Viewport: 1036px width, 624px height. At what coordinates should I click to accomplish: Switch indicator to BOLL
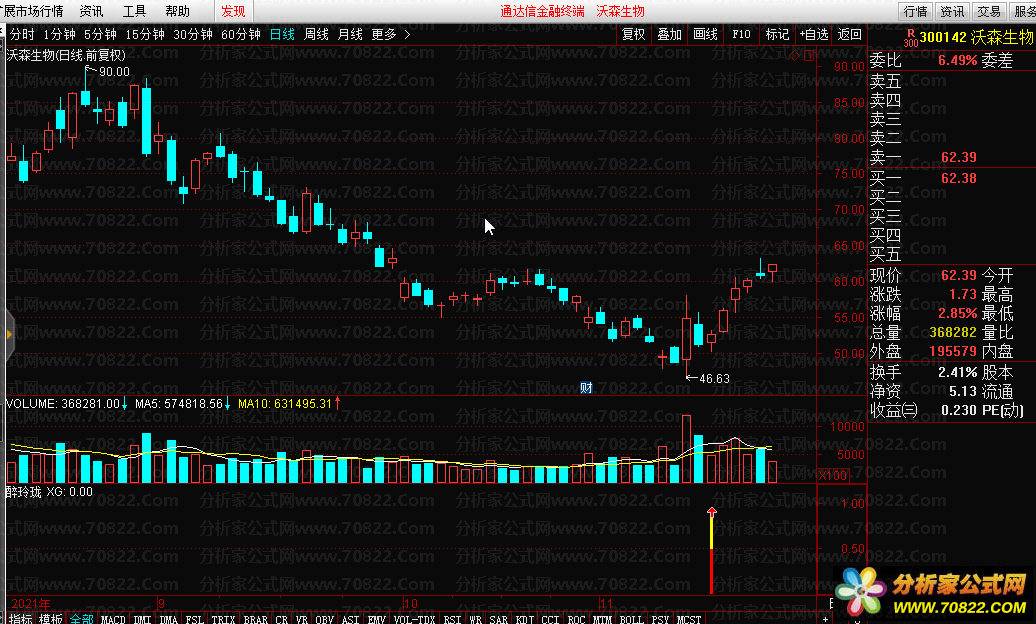click(x=631, y=619)
